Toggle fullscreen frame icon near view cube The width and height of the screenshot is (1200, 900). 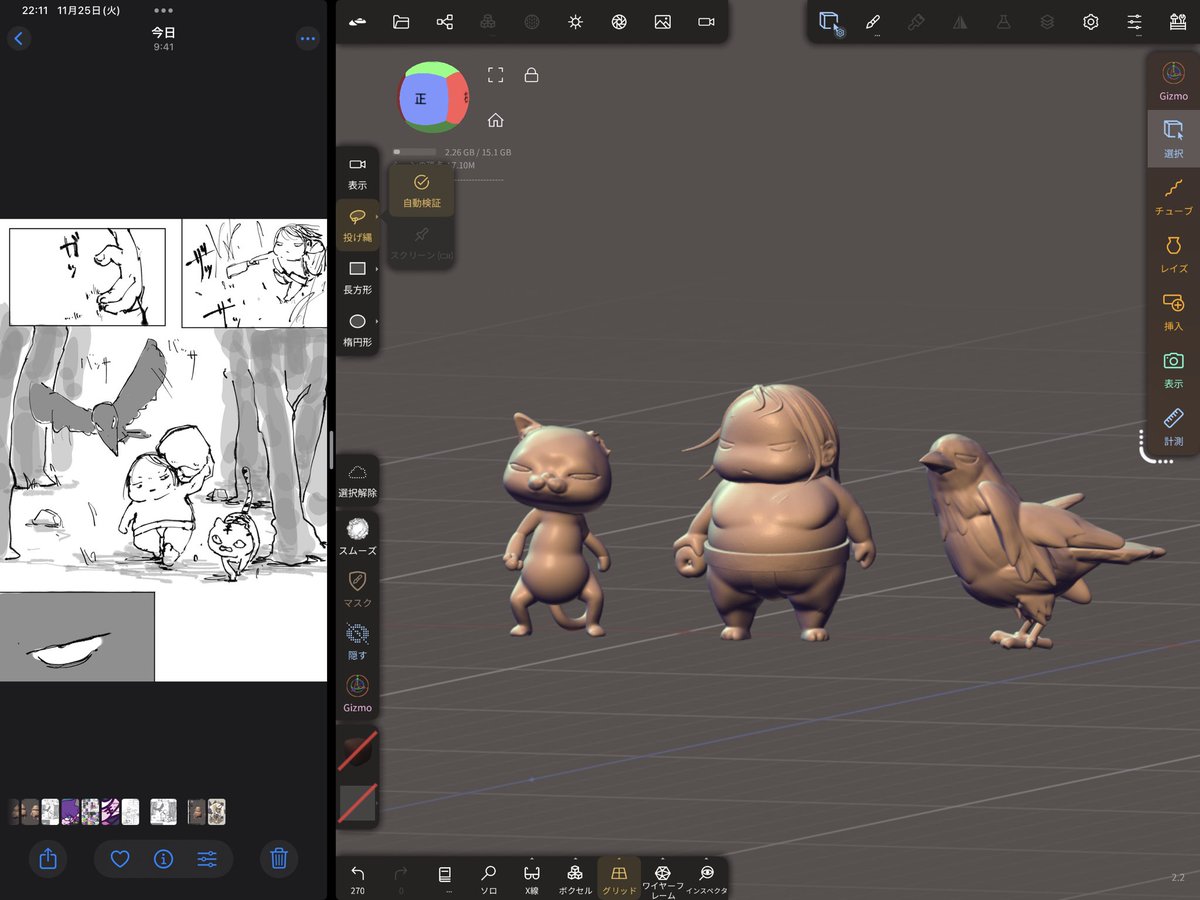[495, 75]
